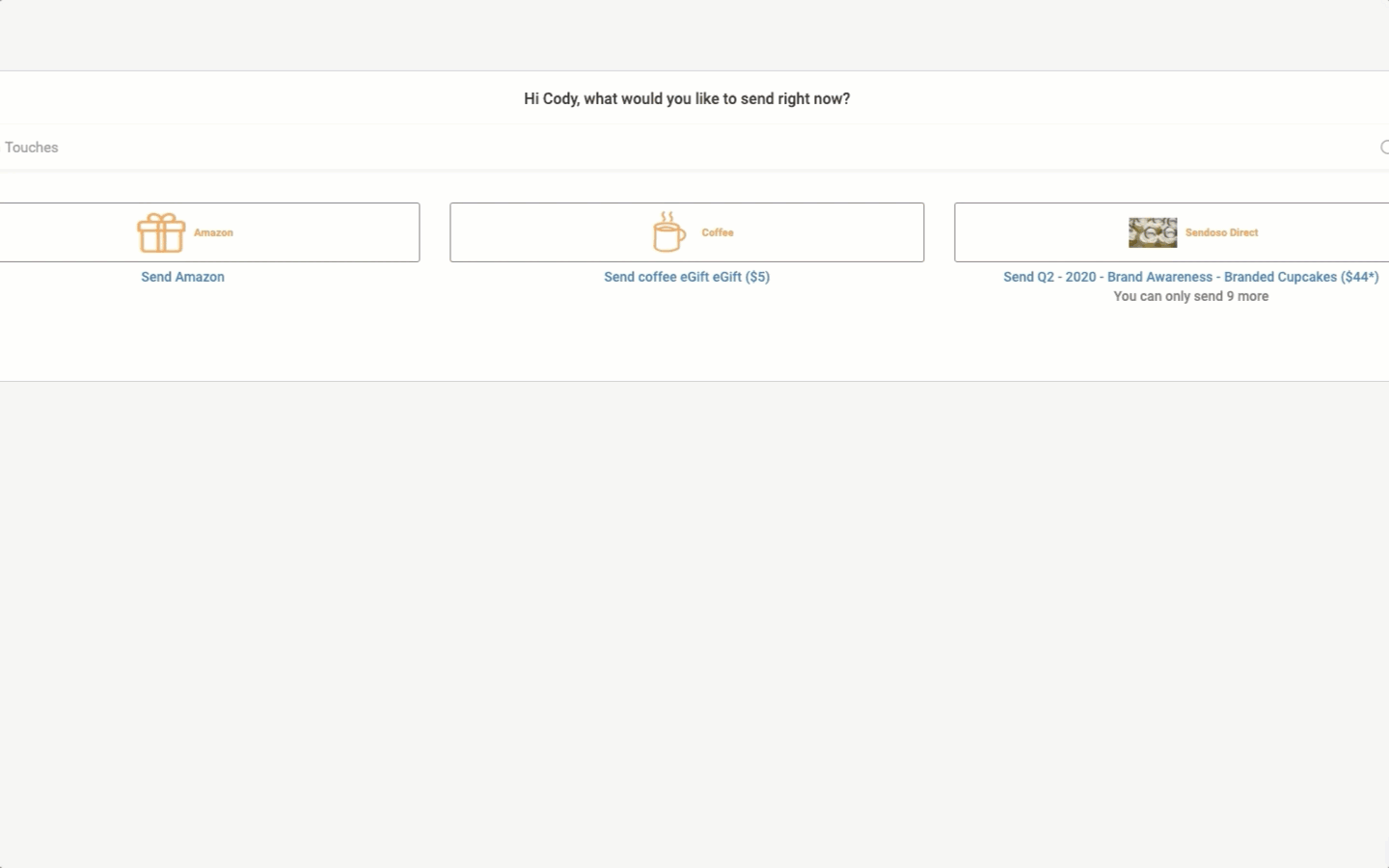Image resolution: width=1389 pixels, height=868 pixels.
Task: Click the coffee cup icon
Action: point(668,232)
